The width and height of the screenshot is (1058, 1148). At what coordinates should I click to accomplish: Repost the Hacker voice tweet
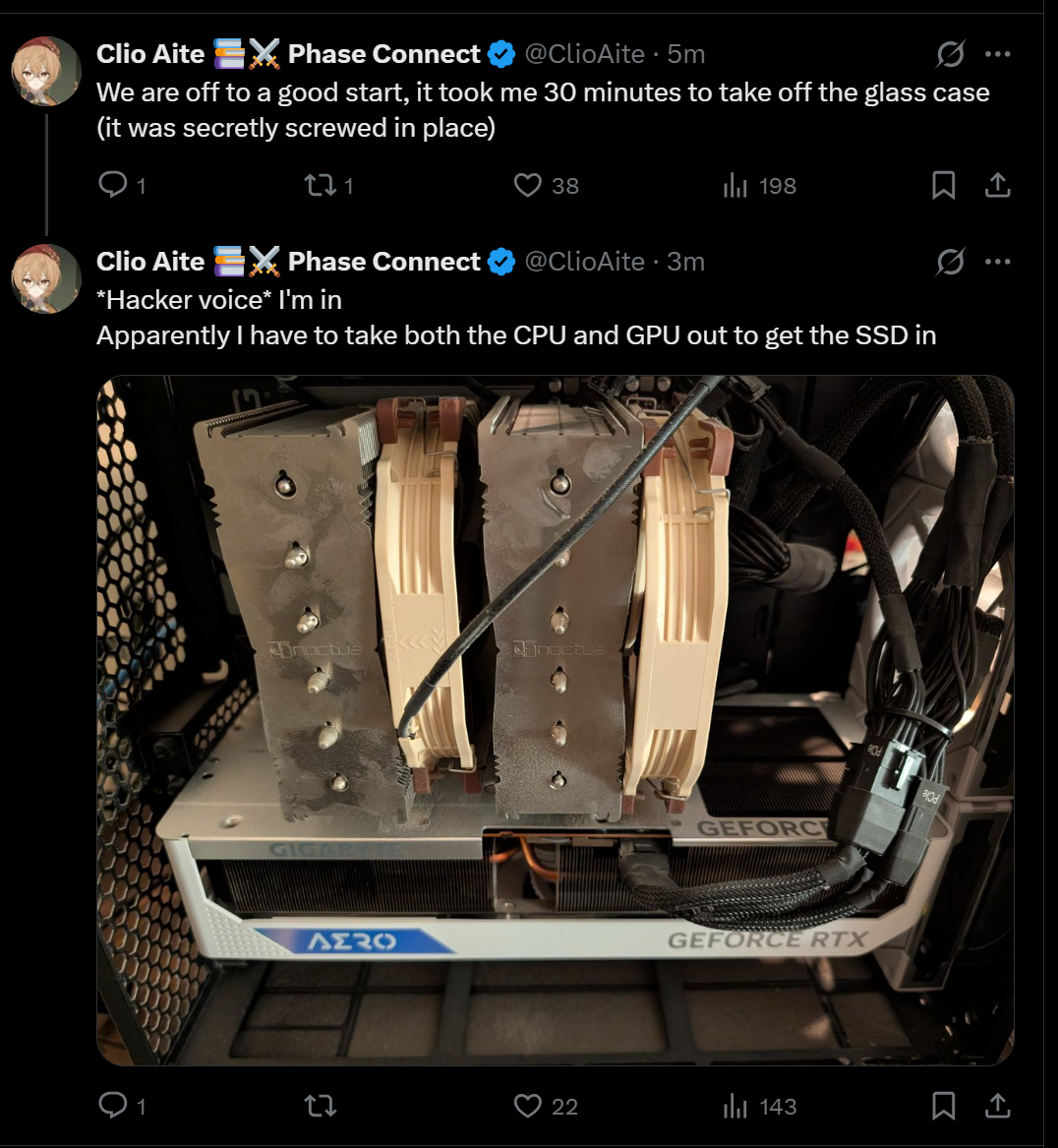(321, 1106)
